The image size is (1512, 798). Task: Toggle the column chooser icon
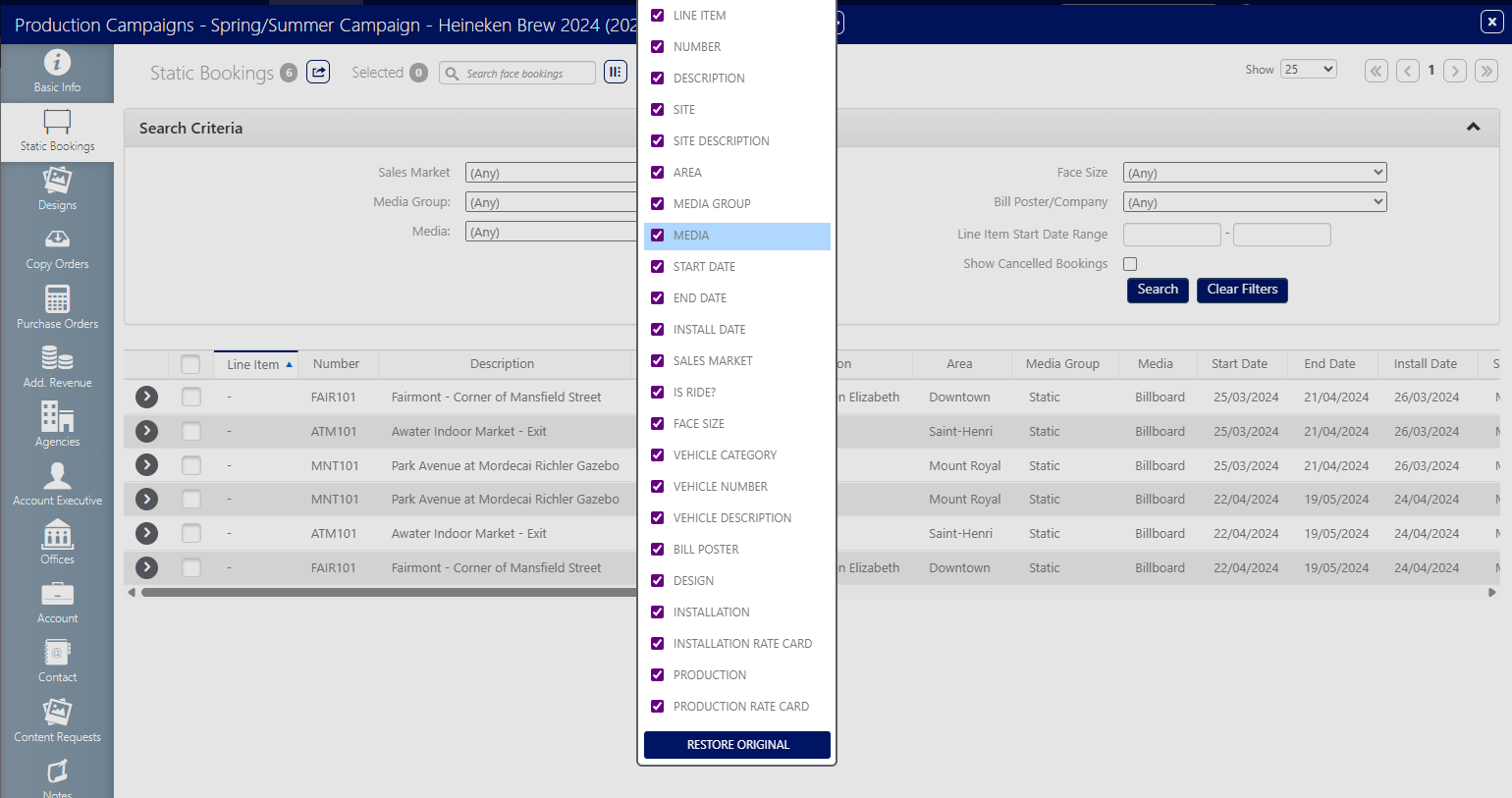pyautogui.click(x=616, y=72)
